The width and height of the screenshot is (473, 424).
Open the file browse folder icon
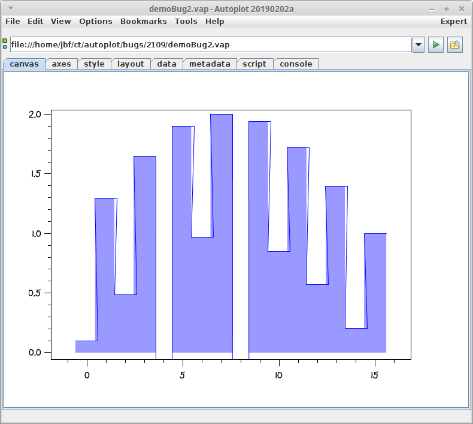pos(455,45)
